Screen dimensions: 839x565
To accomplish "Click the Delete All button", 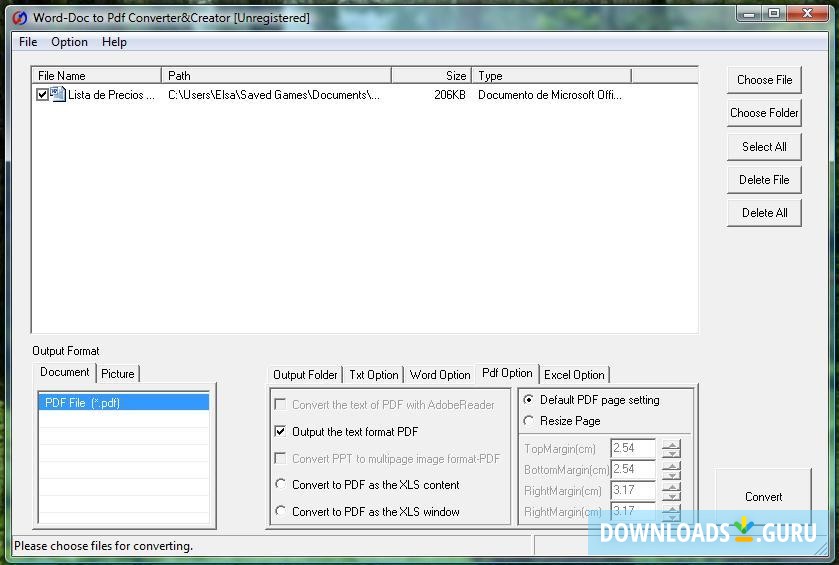I will tap(764, 213).
